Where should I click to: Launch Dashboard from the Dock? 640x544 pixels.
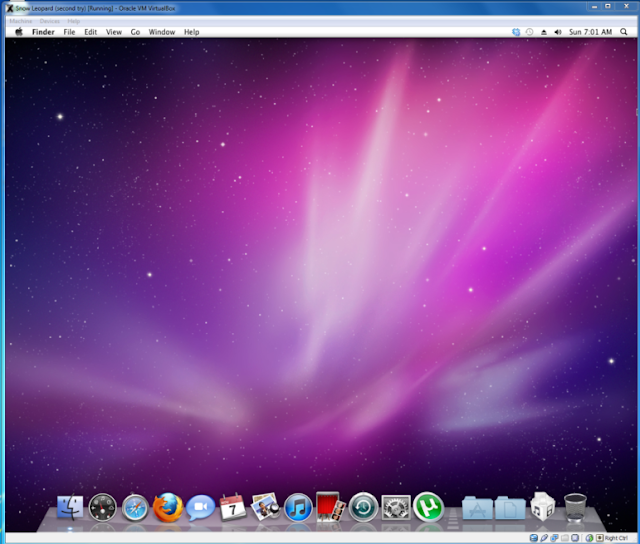tap(102, 508)
